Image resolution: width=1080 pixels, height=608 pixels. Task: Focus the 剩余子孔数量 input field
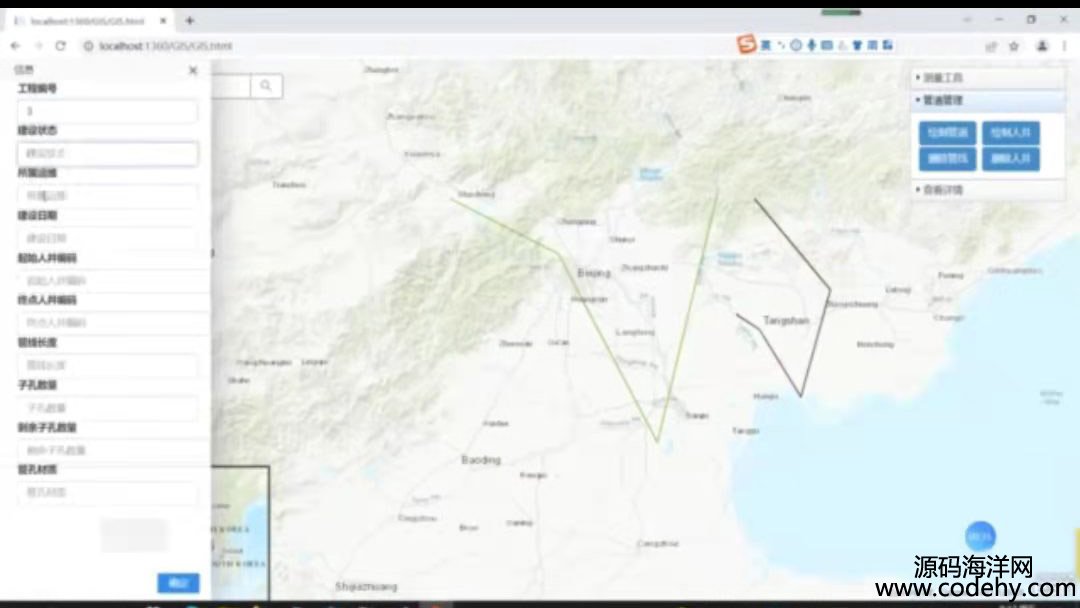pyautogui.click(x=112, y=450)
